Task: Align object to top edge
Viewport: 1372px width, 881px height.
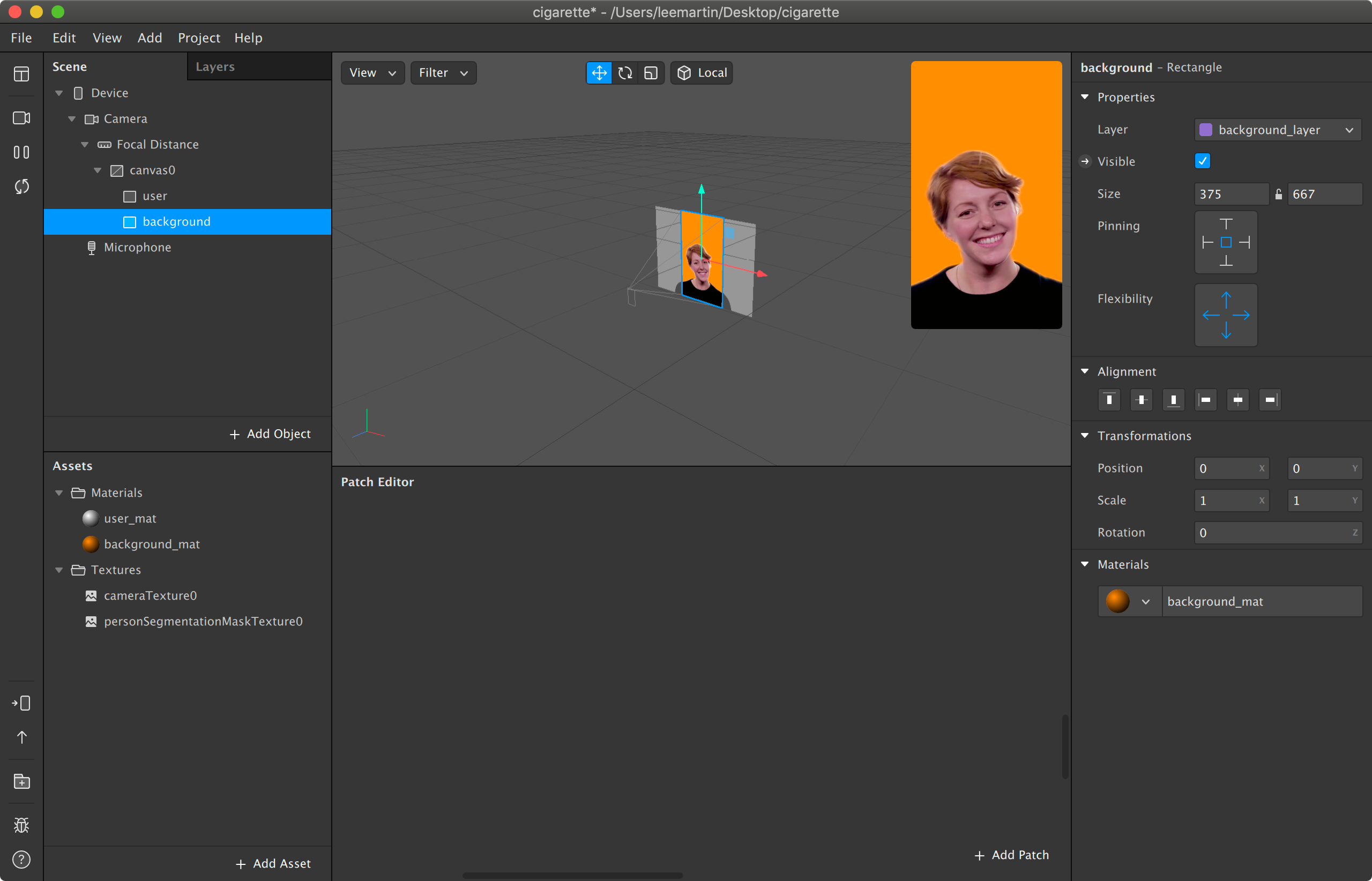Action: [1109, 400]
